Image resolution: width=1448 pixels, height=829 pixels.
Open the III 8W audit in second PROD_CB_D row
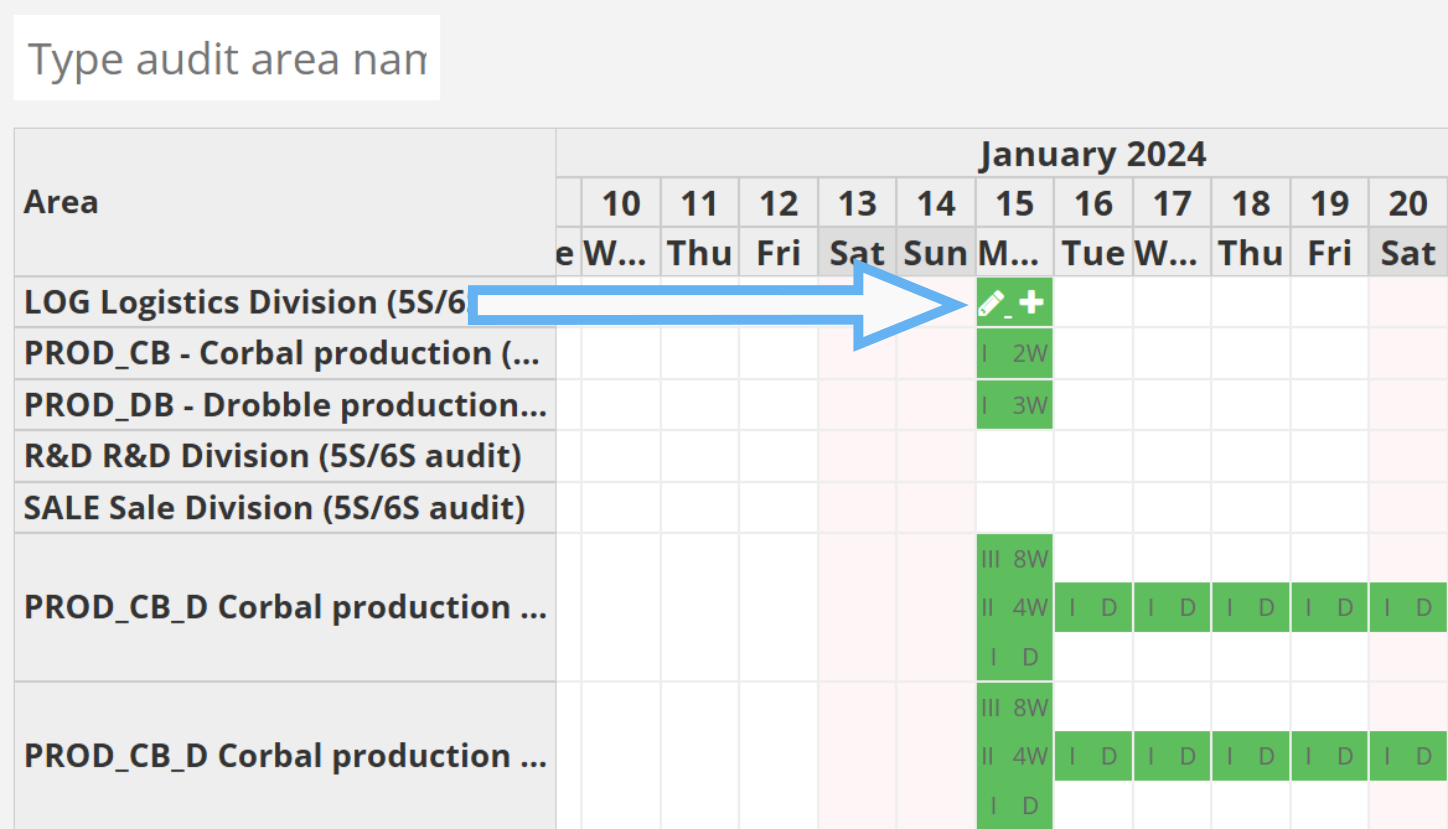click(x=1014, y=708)
